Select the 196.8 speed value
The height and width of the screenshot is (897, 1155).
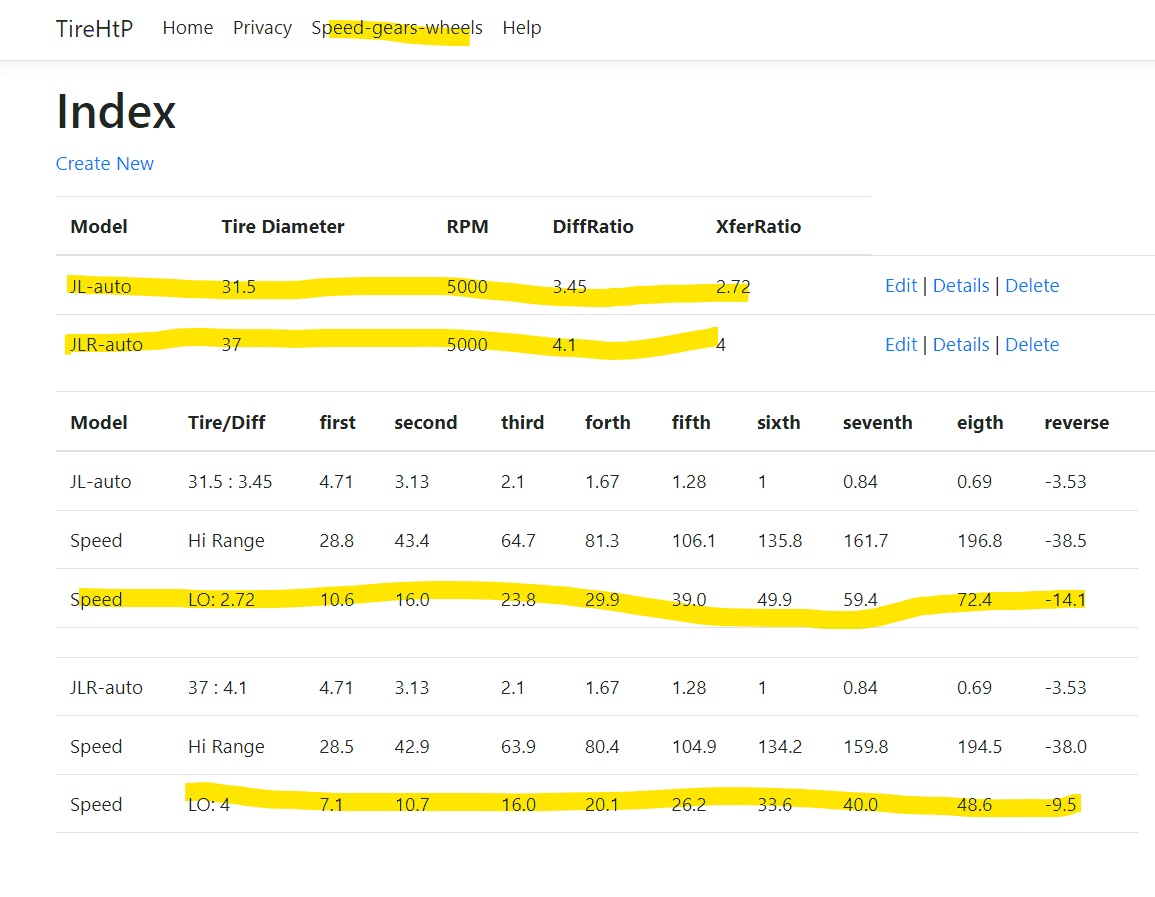(980, 541)
